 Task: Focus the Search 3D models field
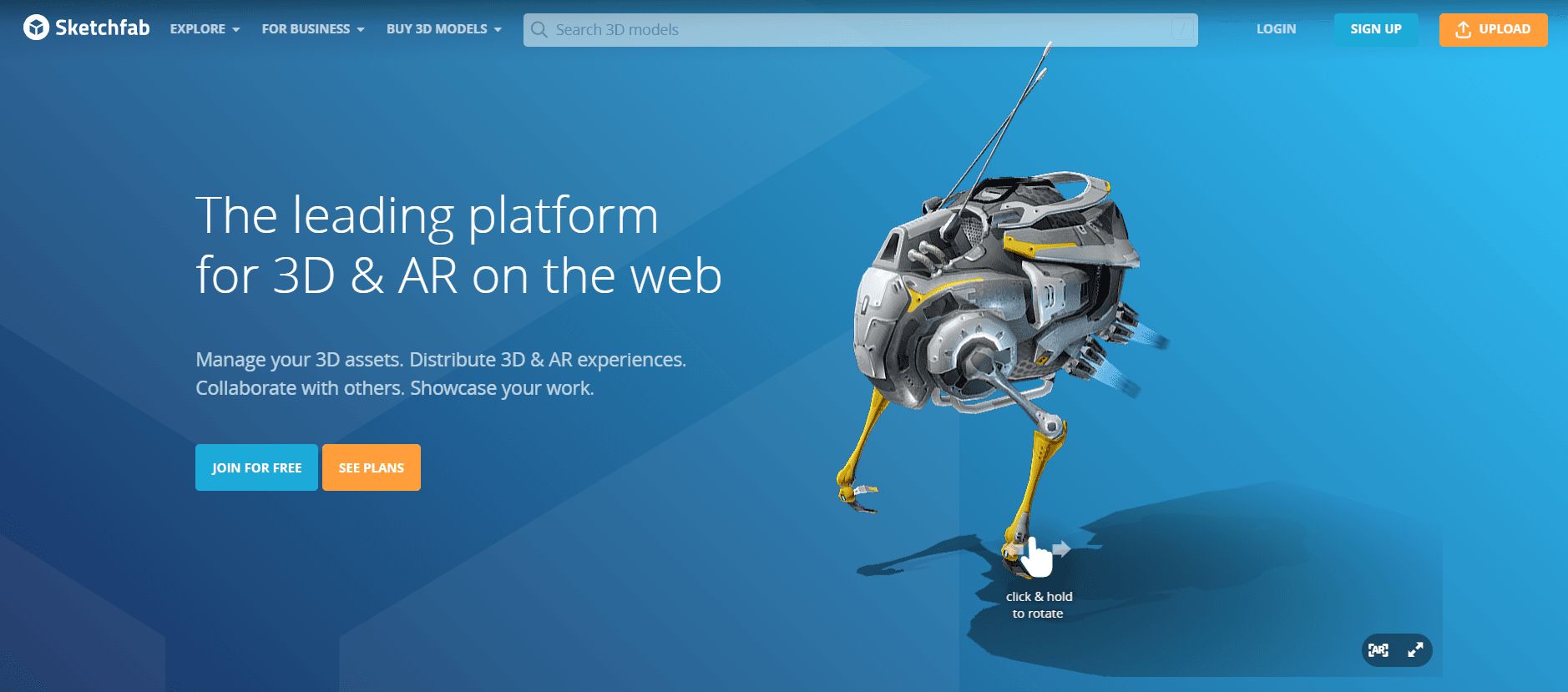click(x=860, y=30)
